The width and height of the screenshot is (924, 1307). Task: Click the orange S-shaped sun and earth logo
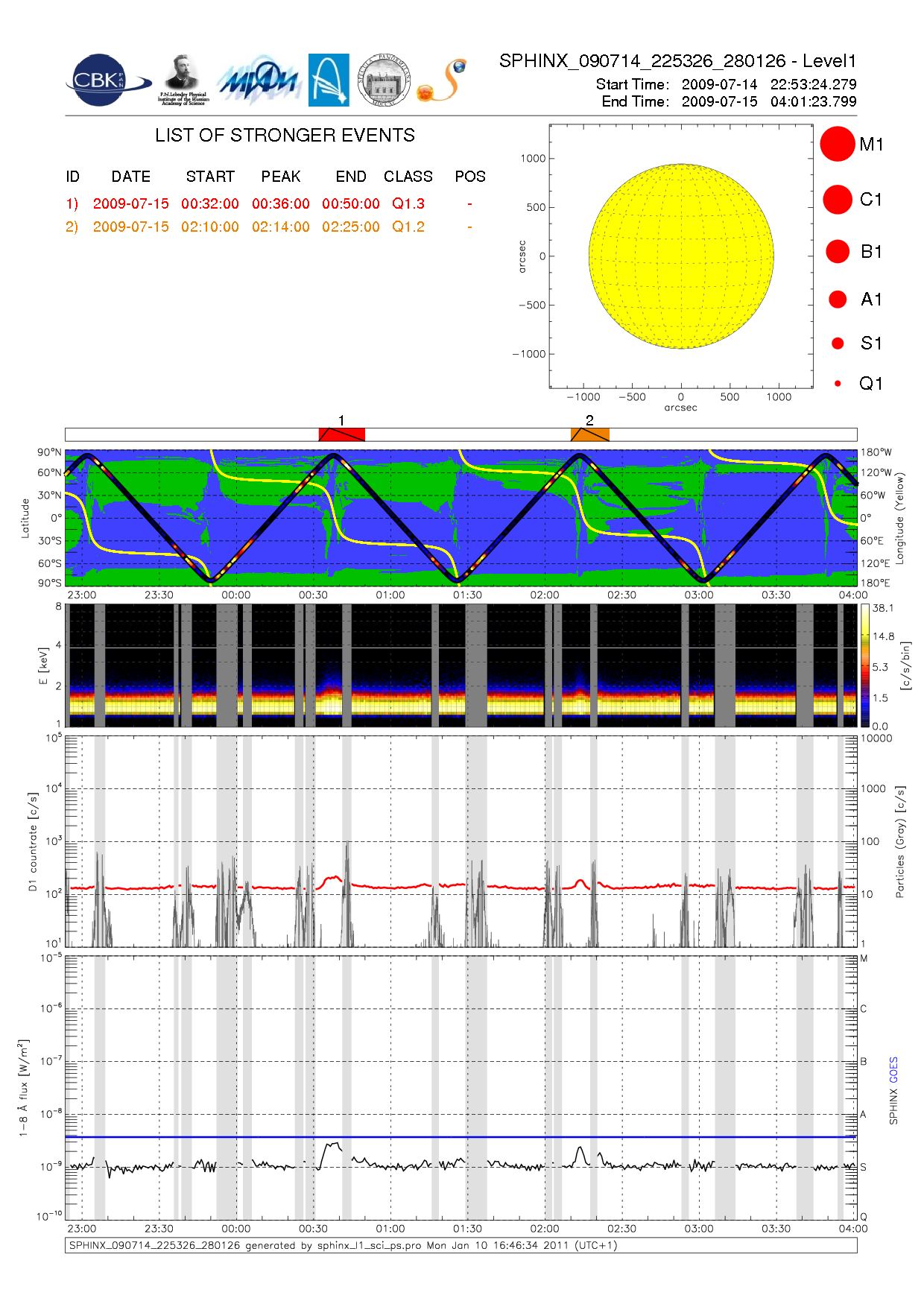[x=442, y=80]
